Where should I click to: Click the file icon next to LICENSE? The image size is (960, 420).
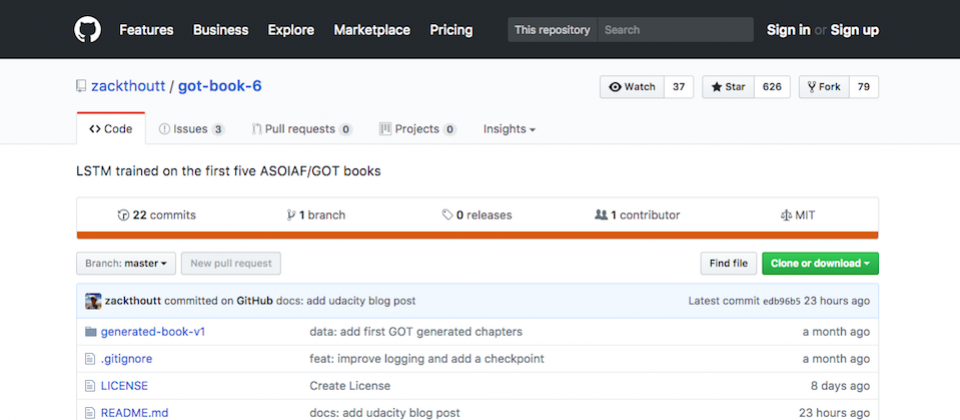pos(90,386)
